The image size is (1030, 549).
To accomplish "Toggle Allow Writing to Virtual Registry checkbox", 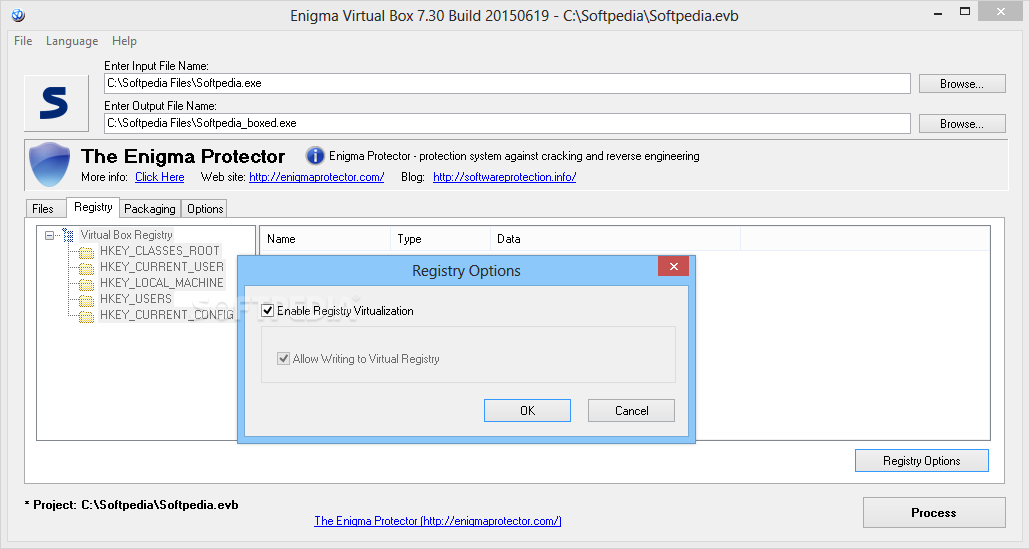I will click(283, 359).
